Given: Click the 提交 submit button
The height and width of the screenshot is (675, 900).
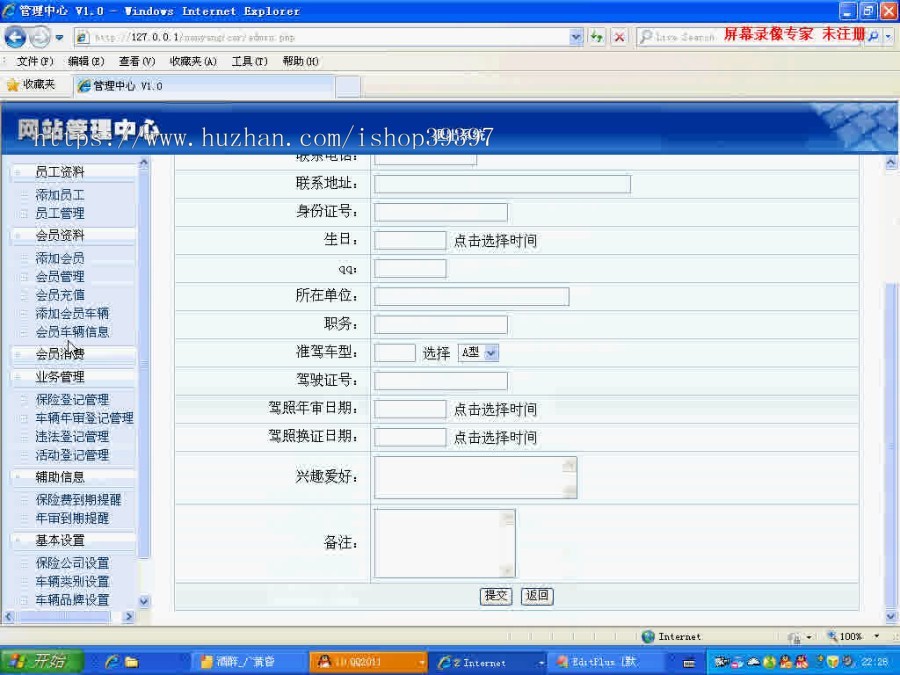Looking at the screenshot, I should (x=496, y=596).
